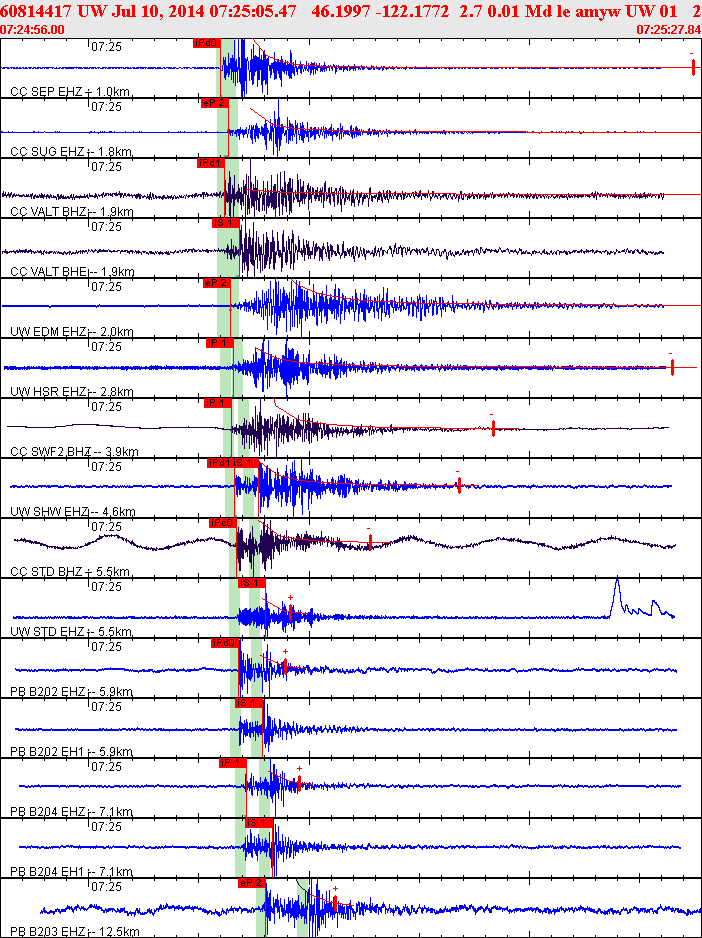Click the red coda end marker on CC SEP EHZ

pos(693,67)
